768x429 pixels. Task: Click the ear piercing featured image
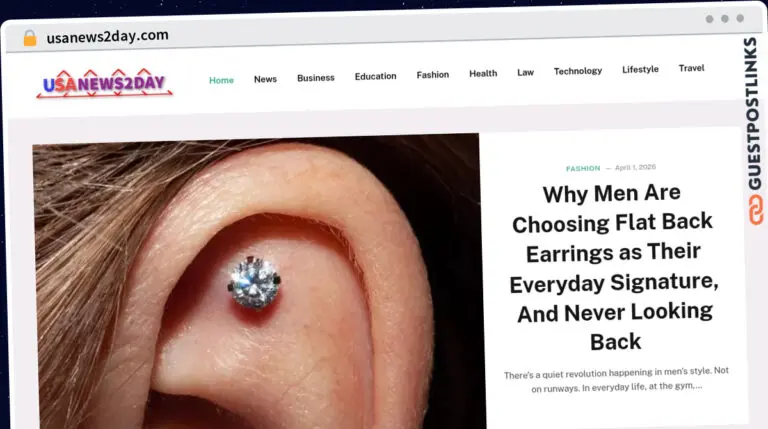pyautogui.click(x=258, y=283)
